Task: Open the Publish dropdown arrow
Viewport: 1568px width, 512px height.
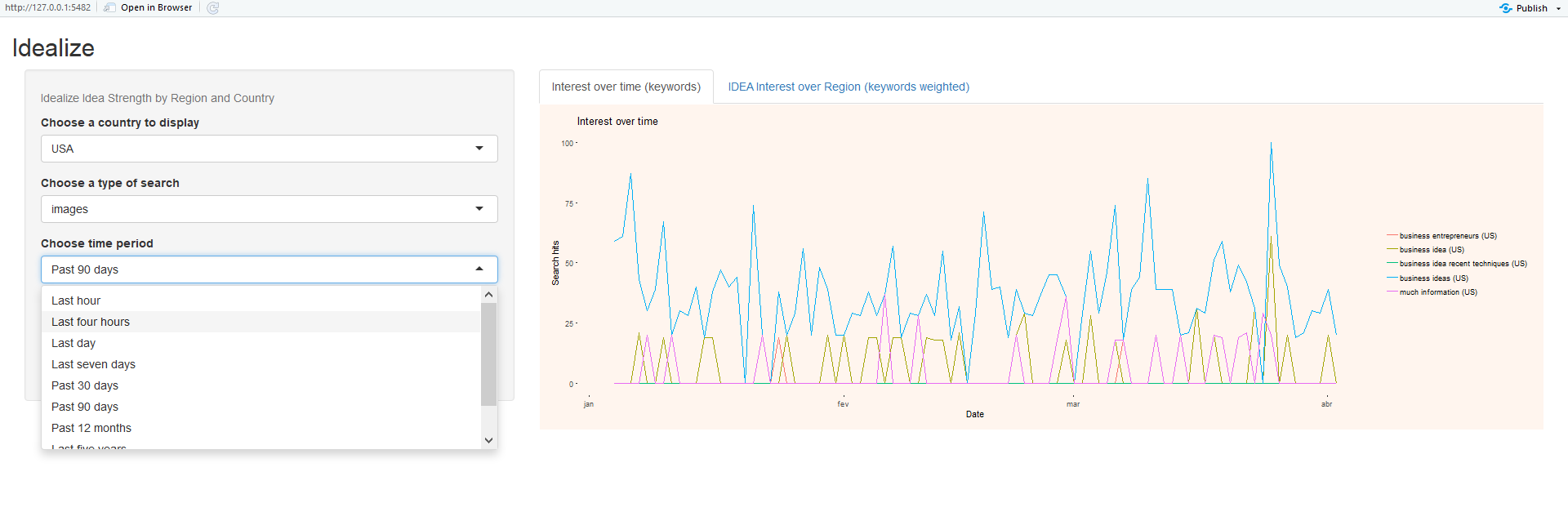Action: pyautogui.click(x=1558, y=9)
